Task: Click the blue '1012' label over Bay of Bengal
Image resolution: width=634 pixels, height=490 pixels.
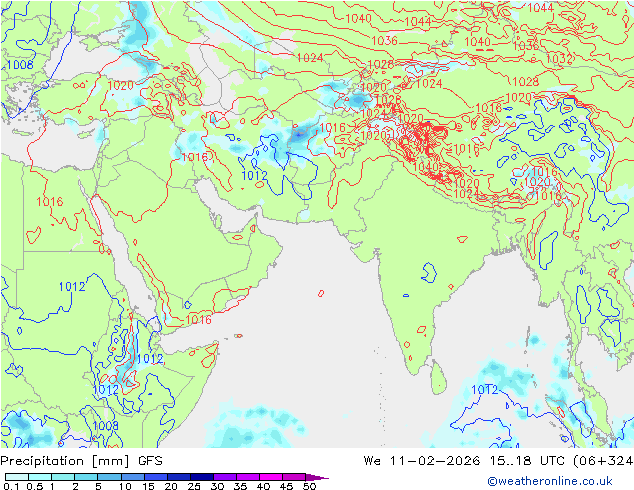Action: pyautogui.click(x=485, y=390)
